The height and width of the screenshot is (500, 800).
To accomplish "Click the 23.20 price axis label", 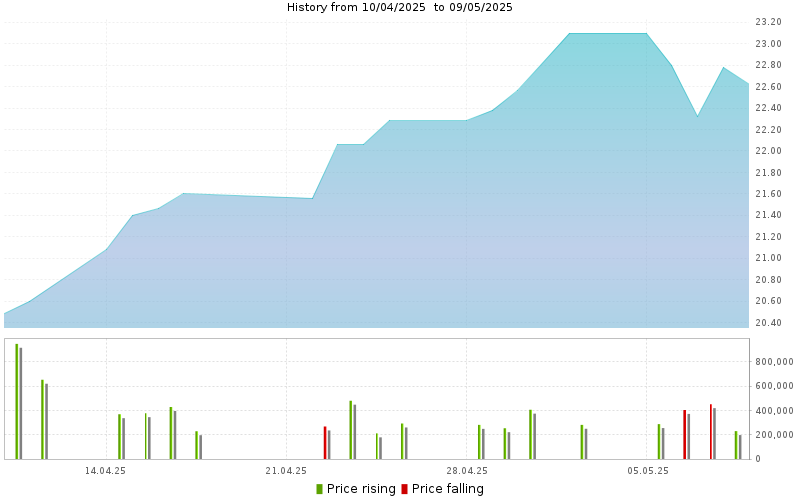I will click(x=768, y=22).
